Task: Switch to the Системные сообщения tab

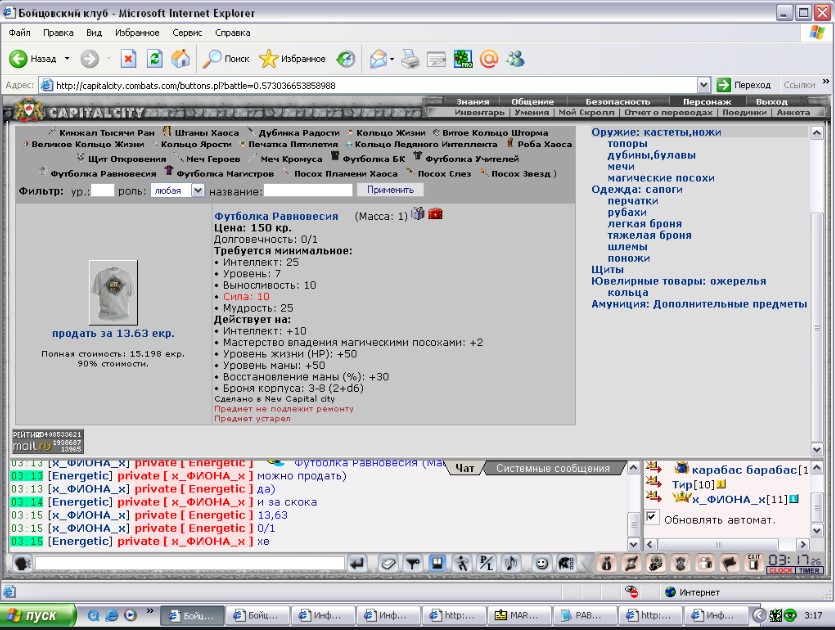Action: [x=552, y=468]
